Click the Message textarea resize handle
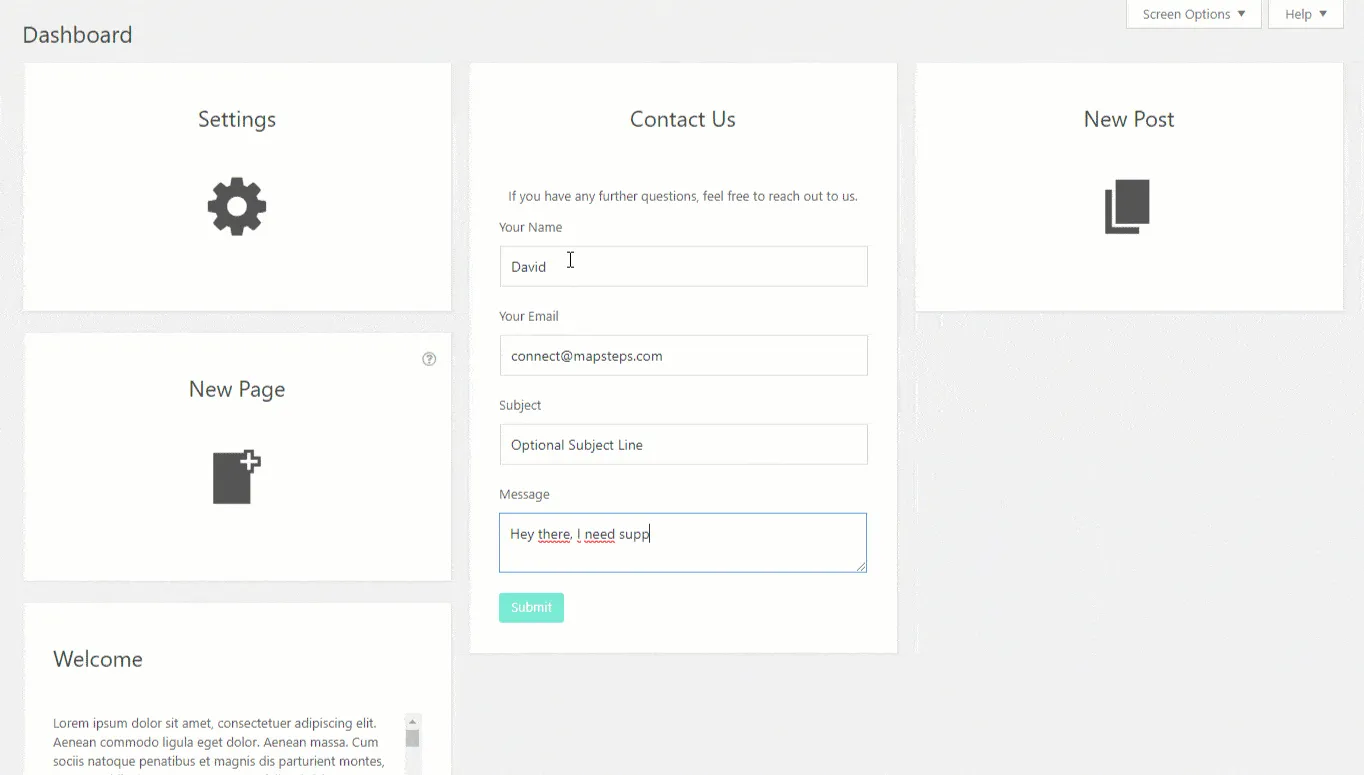The image size is (1364, 775). pos(860,566)
